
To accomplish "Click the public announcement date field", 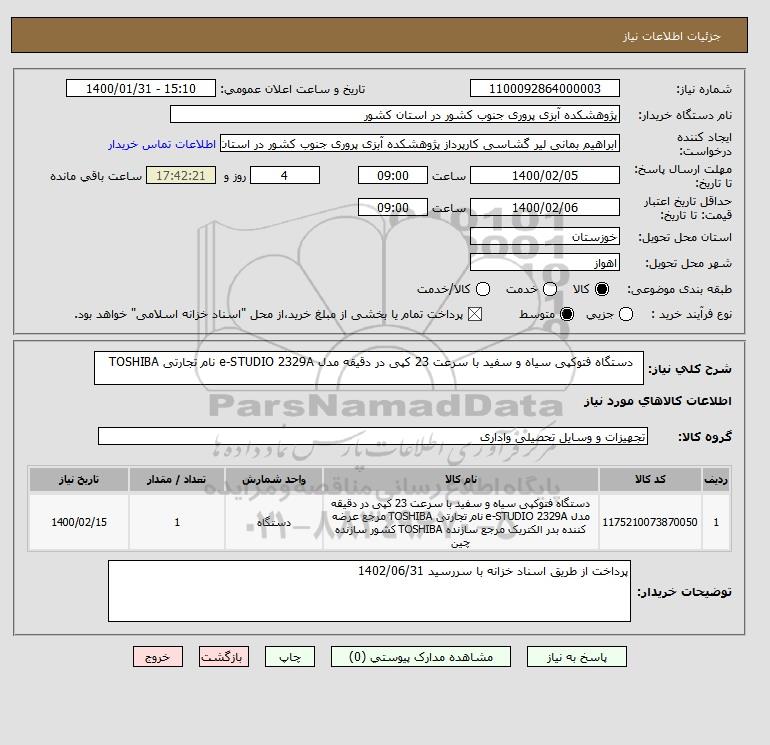I will point(141,88).
